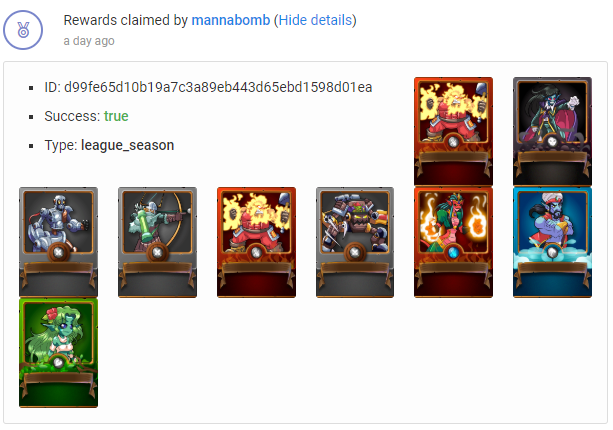
Task: Select the green-haired nymph card
Action: (x=58, y=353)
